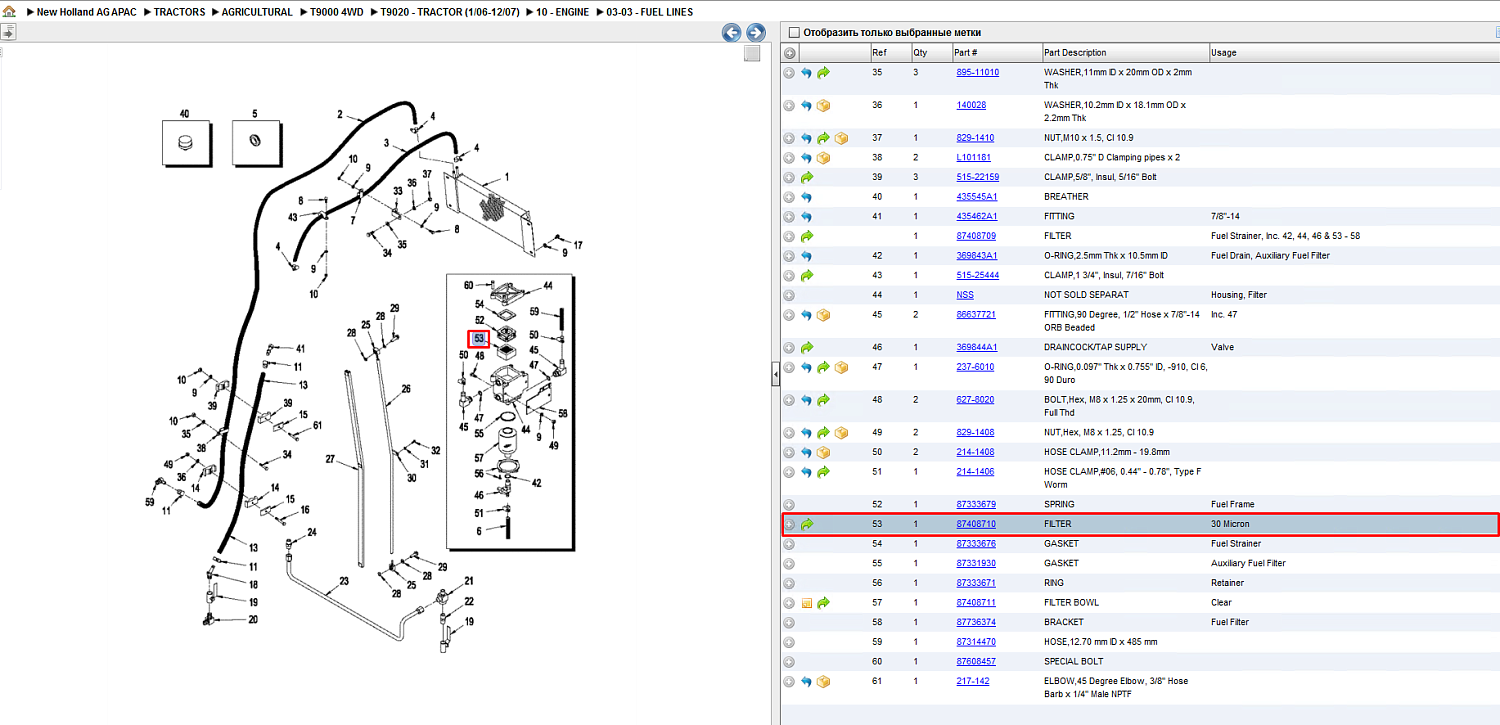Open the AGRICULTURAL breadcrumb level
Viewport: 1500px width, 725px height.
click(257, 12)
